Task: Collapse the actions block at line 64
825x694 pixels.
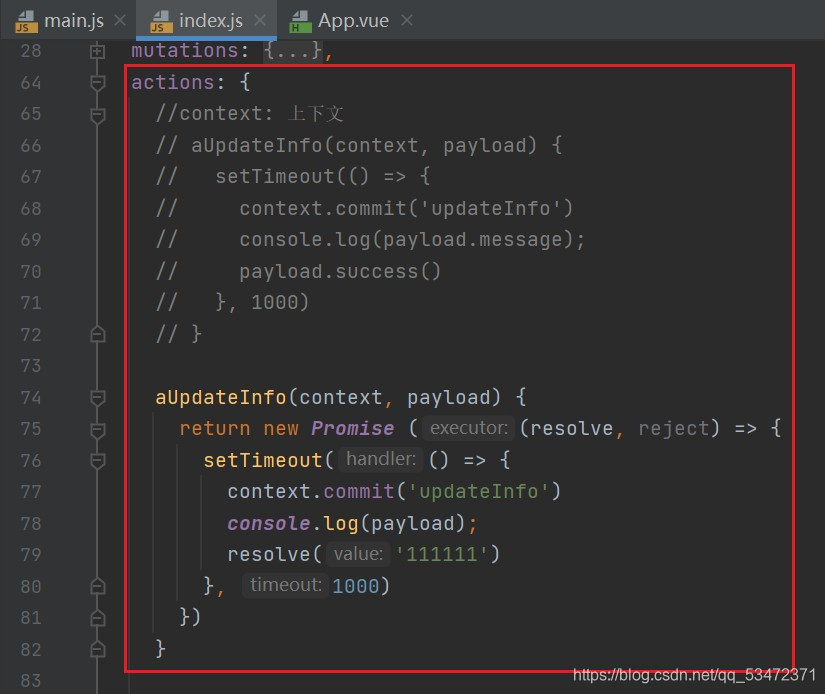Action: tap(97, 83)
